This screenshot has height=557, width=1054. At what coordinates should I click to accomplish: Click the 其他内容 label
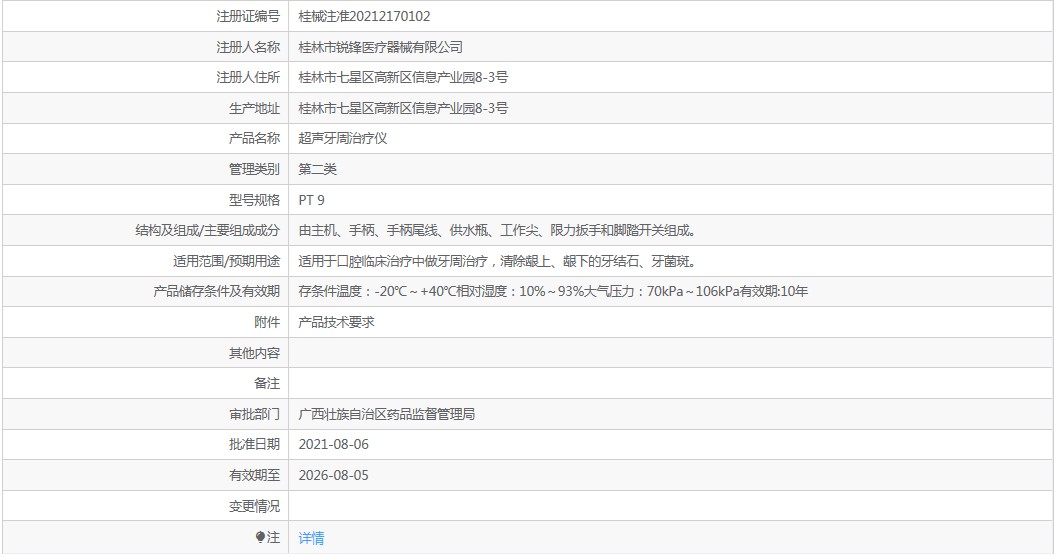[254, 353]
